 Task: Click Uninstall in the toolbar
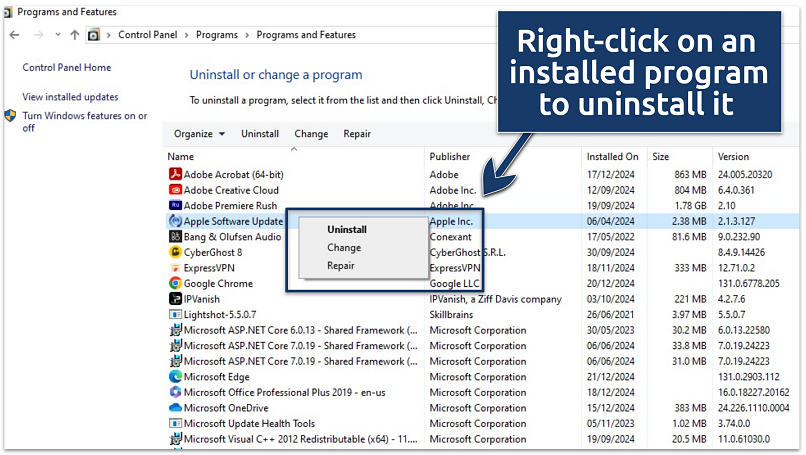260,134
